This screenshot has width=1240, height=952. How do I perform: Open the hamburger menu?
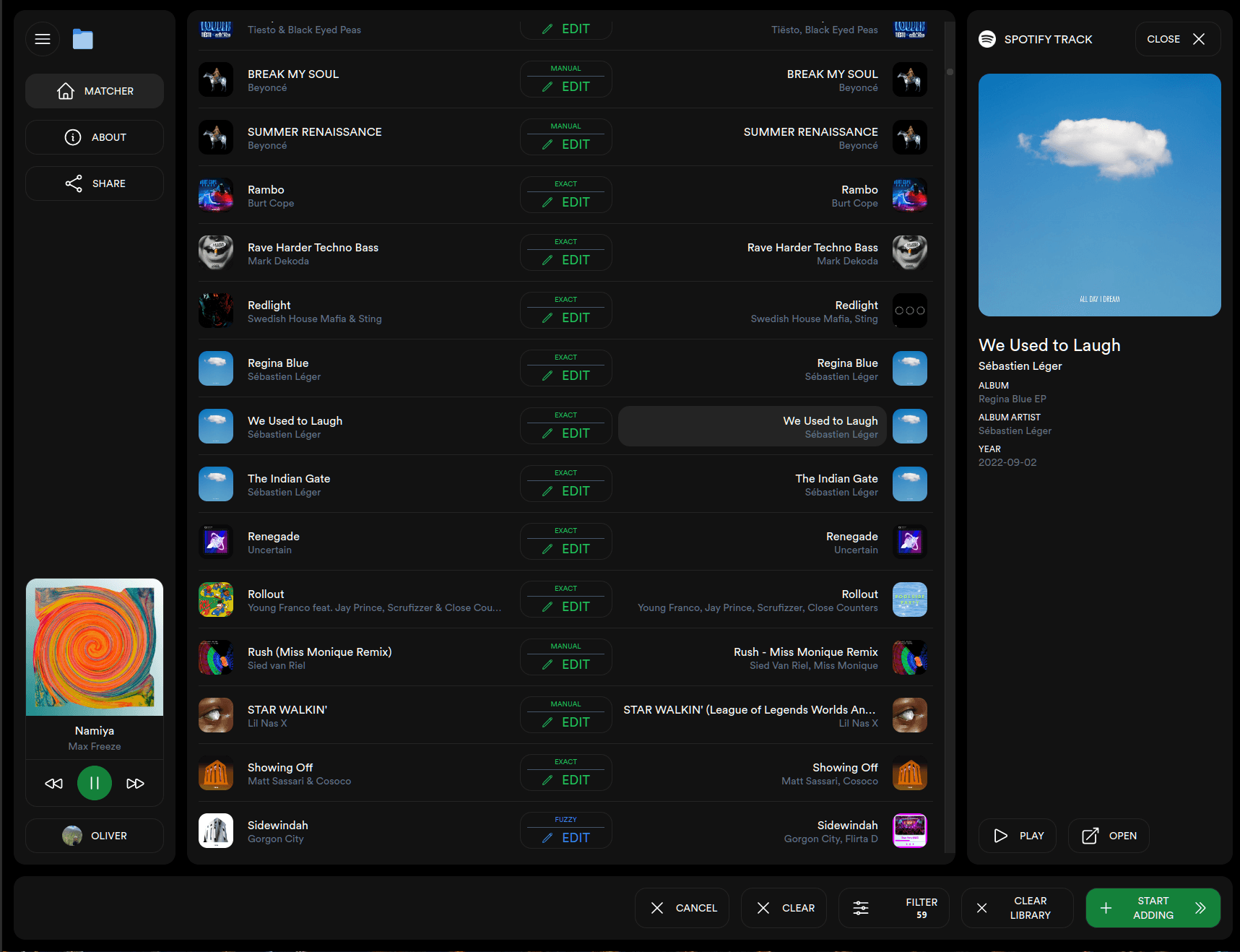tap(43, 39)
